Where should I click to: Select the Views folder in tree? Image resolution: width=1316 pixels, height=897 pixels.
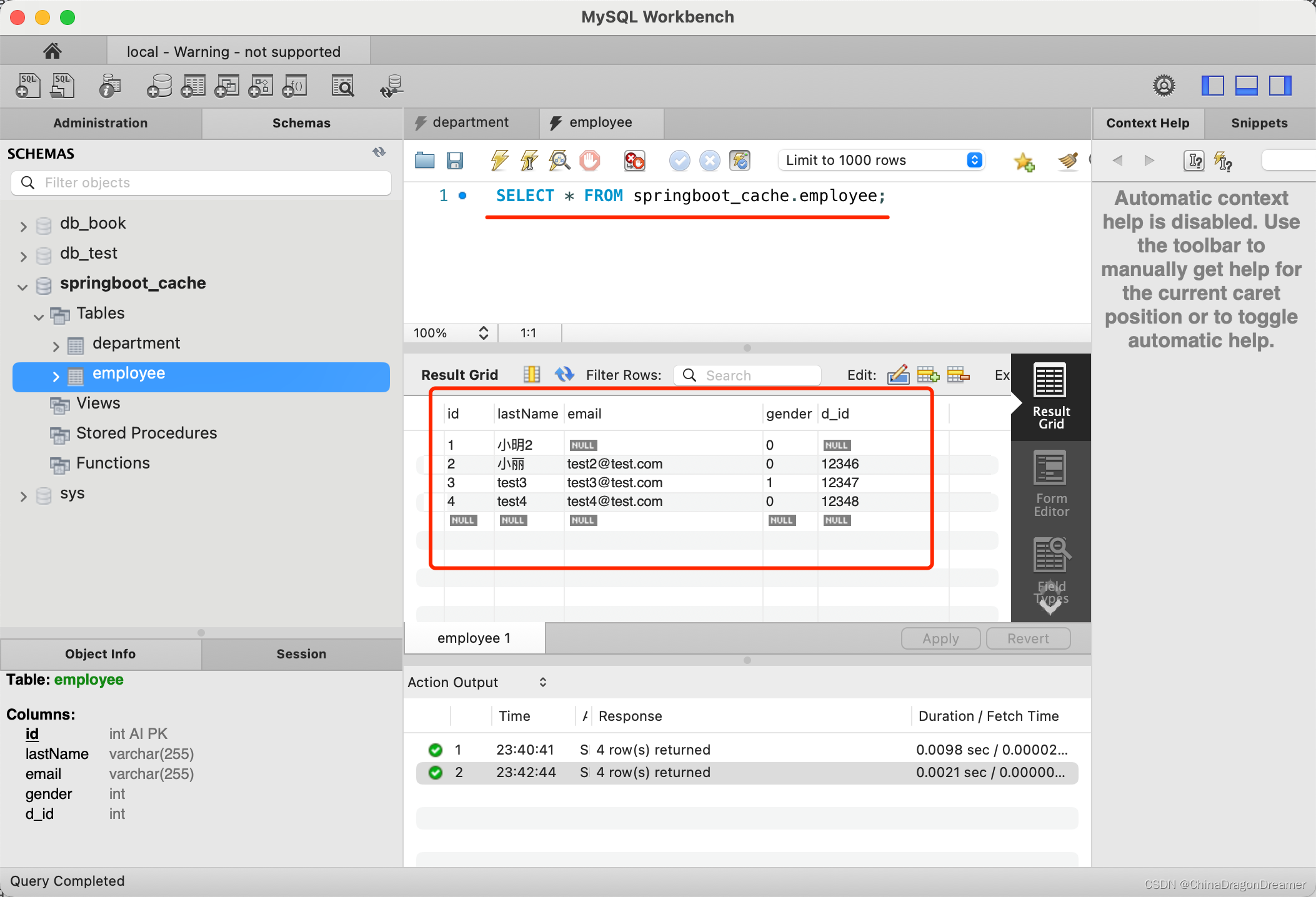[98, 404]
